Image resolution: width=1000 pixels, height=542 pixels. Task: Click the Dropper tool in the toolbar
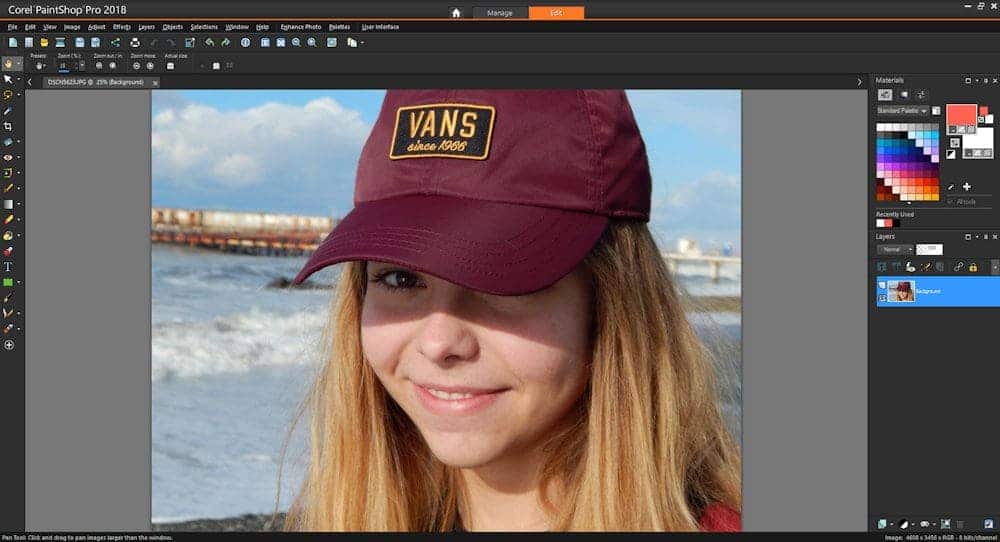click(8, 110)
